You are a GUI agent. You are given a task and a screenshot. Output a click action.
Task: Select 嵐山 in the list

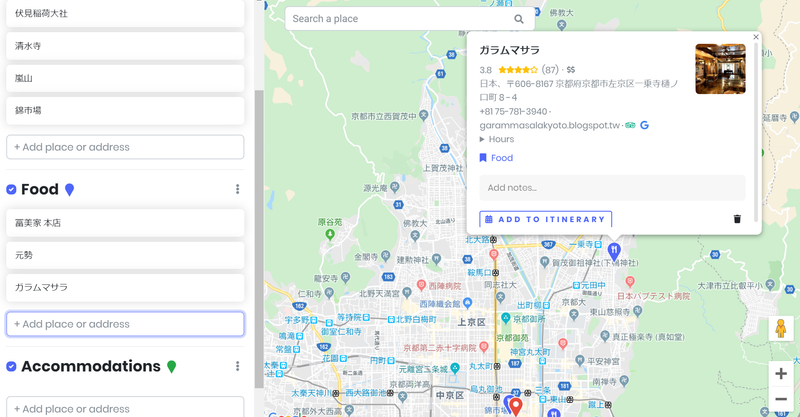coord(125,78)
